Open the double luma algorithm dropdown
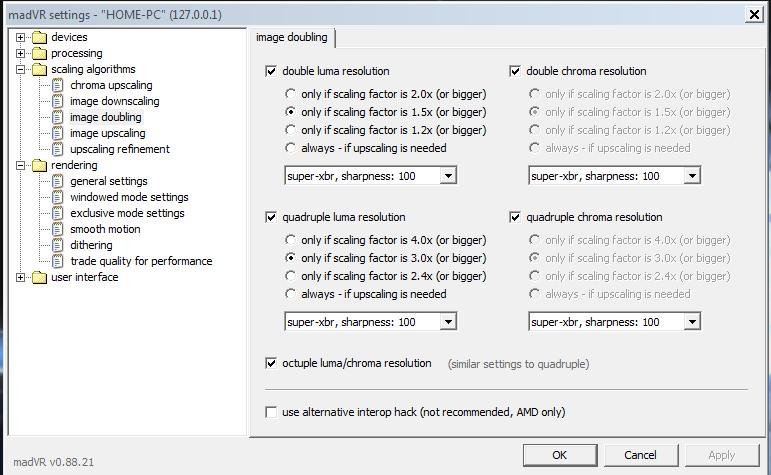 (x=448, y=176)
